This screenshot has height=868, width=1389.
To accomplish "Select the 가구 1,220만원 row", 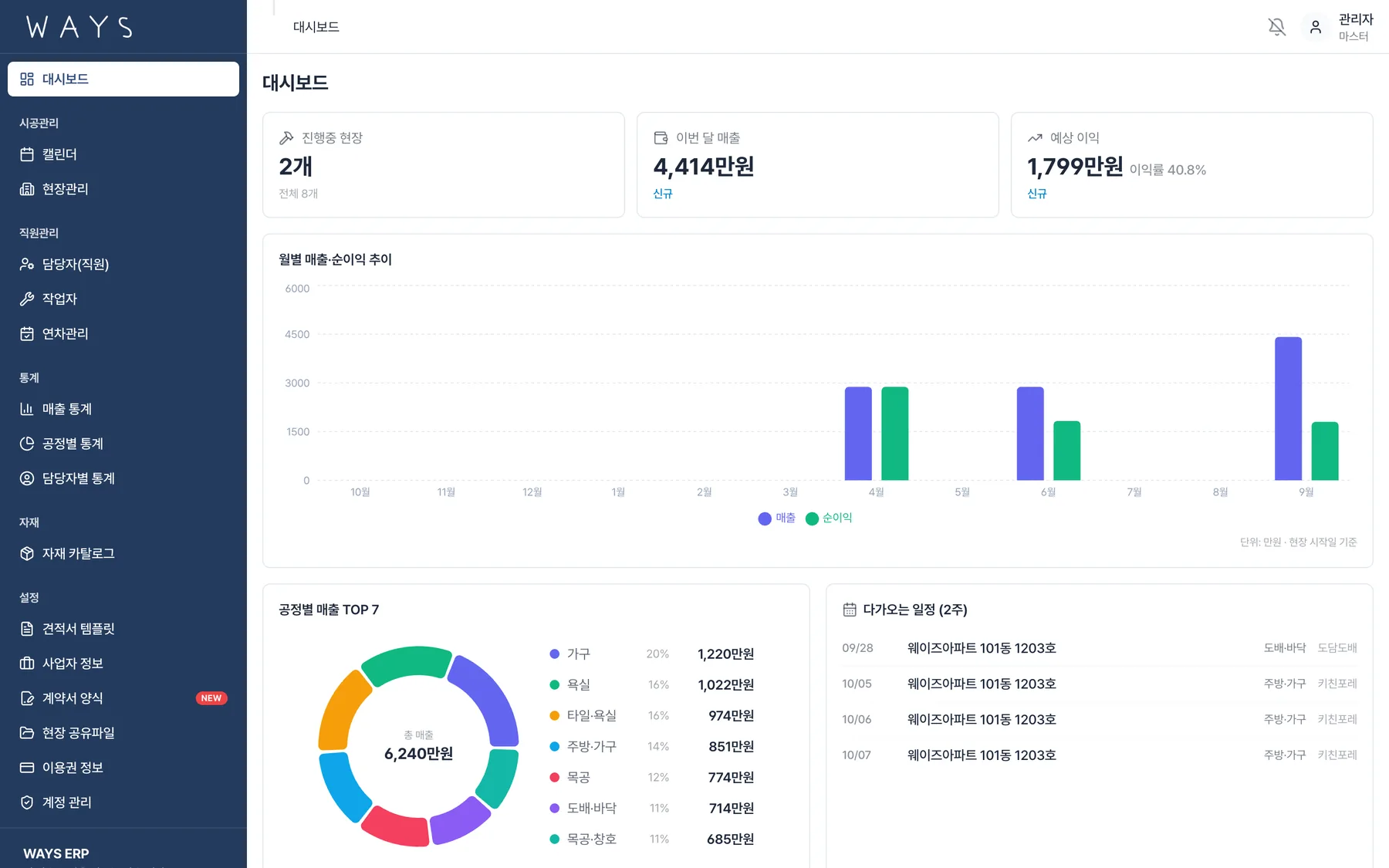I will 652,654.
